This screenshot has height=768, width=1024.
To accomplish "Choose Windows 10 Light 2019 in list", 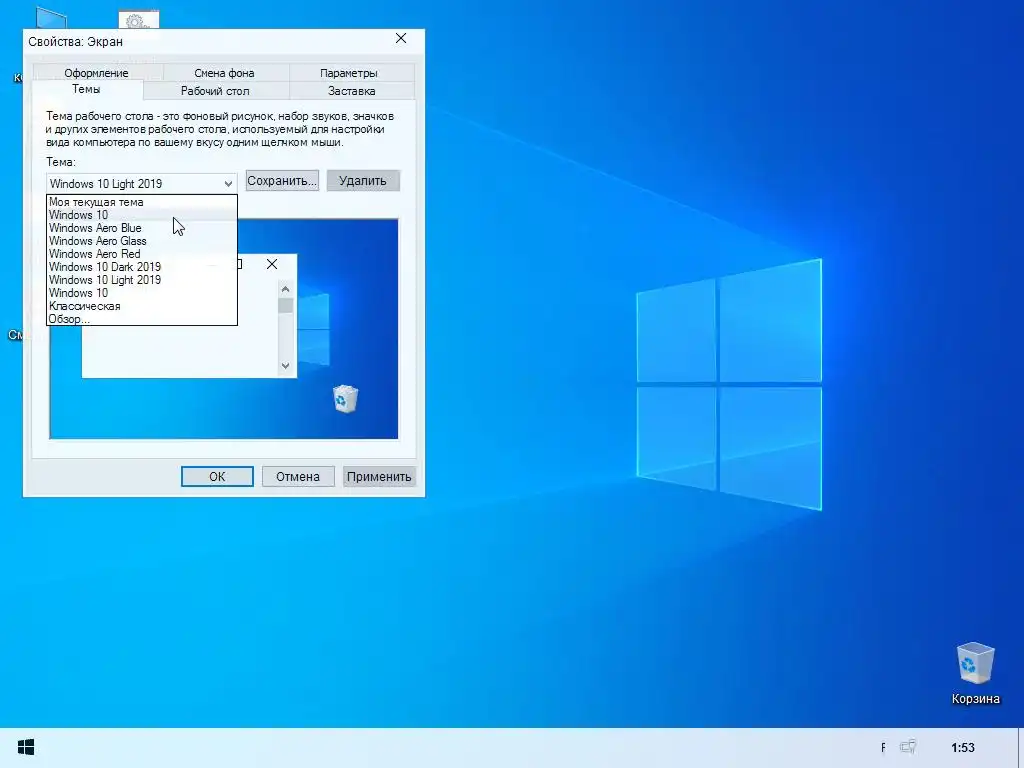I will pos(142,280).
